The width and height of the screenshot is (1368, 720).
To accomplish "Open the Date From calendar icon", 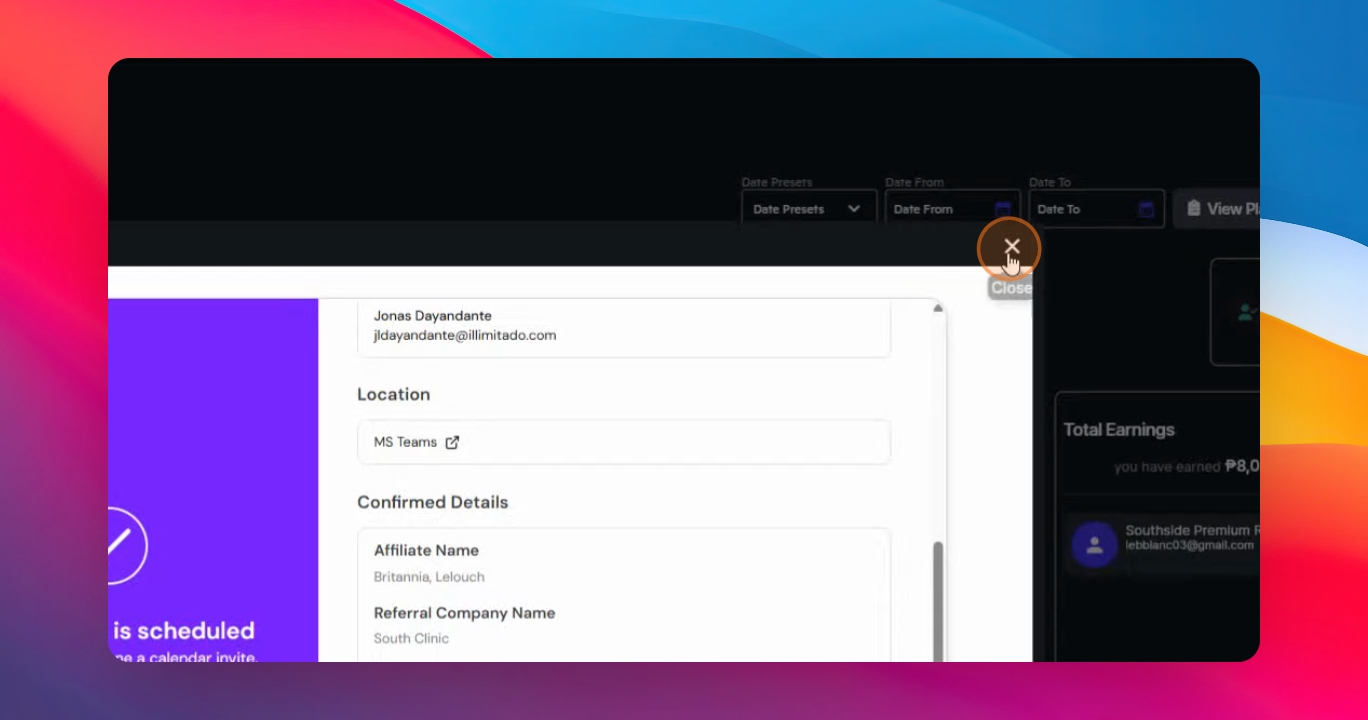I will (x=1003, y=209).
